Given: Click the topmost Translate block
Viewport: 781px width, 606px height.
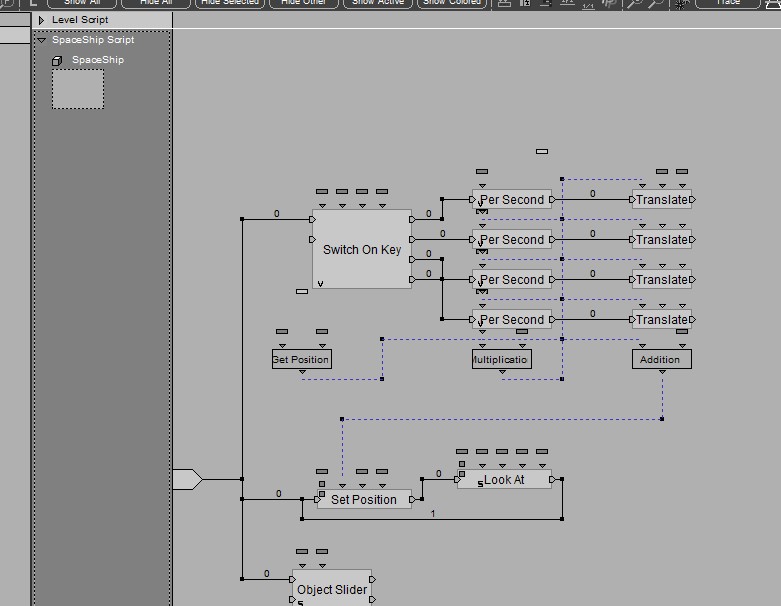Looking at the screenshot, I should coord(661,200).
